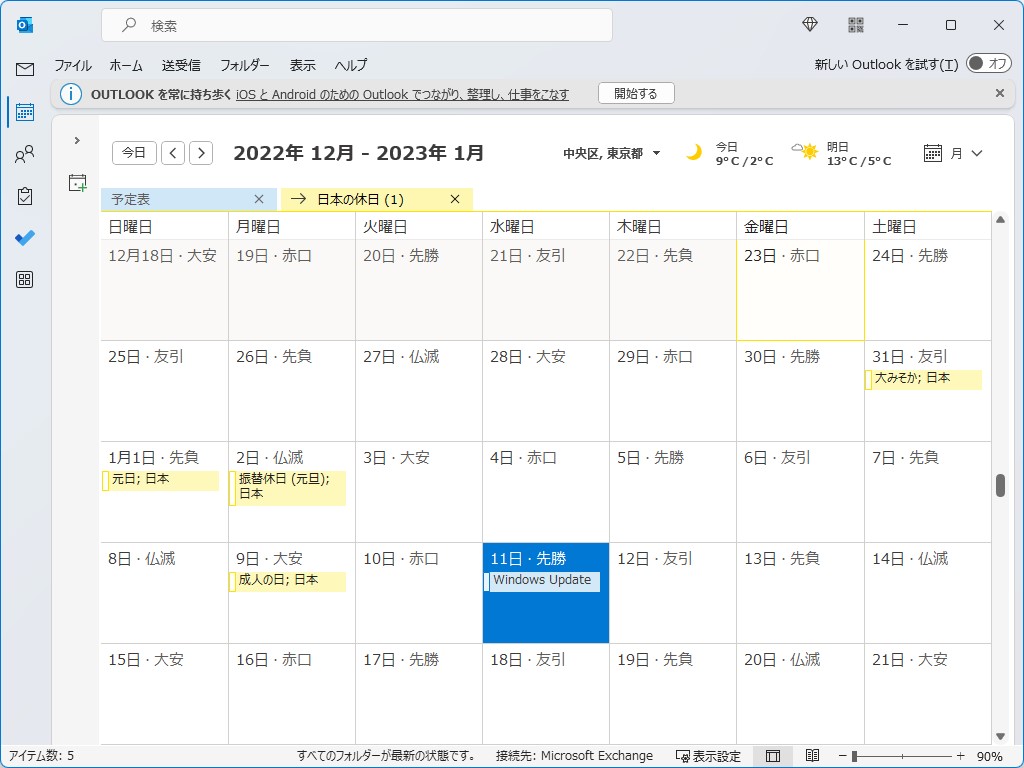1024x768 pixels.
Task: Click the Outlook app logo
Action: (25, 25)
